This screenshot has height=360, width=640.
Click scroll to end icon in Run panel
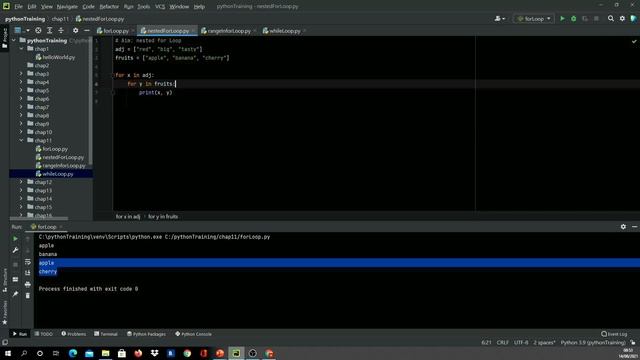point(28,273)
